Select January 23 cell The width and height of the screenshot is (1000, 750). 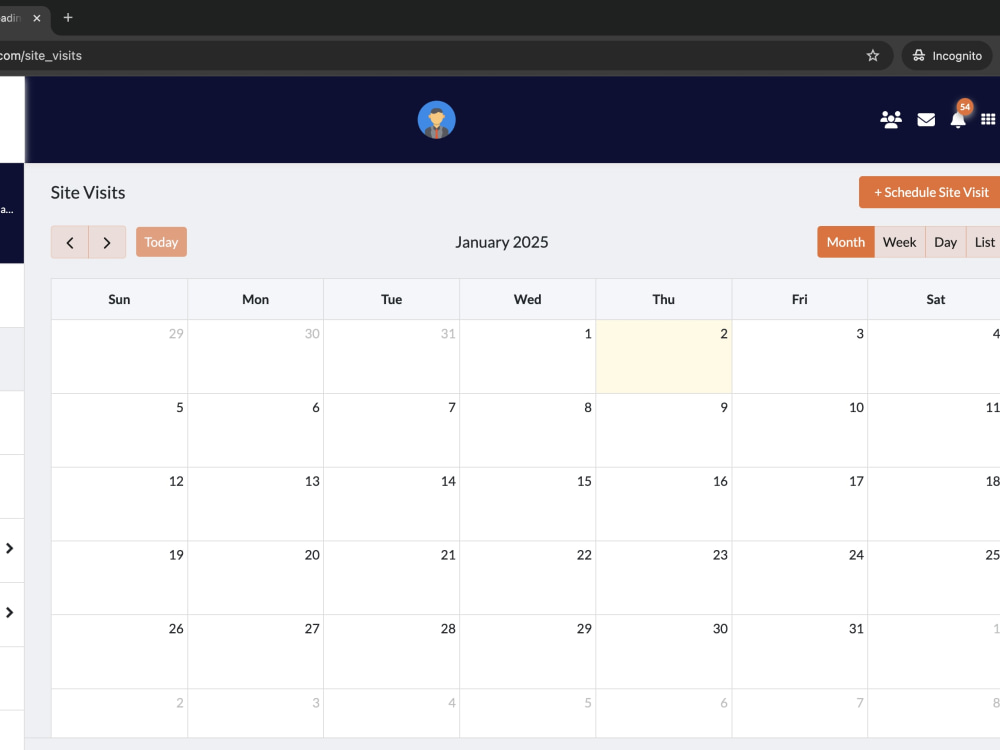pyautogui.click(x=663, y=578)
